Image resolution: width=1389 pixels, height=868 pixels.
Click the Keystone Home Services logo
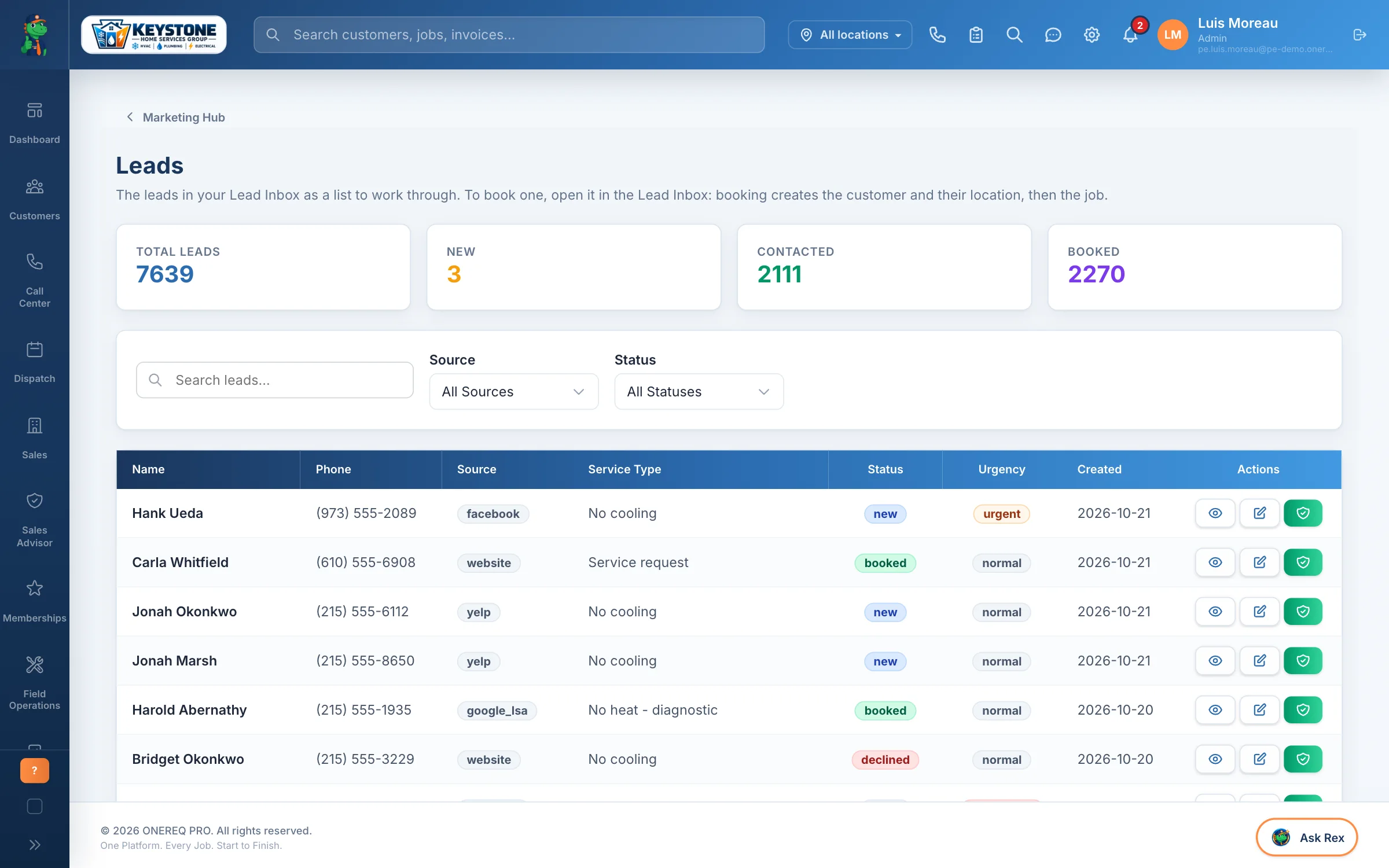tap(153, 35)
